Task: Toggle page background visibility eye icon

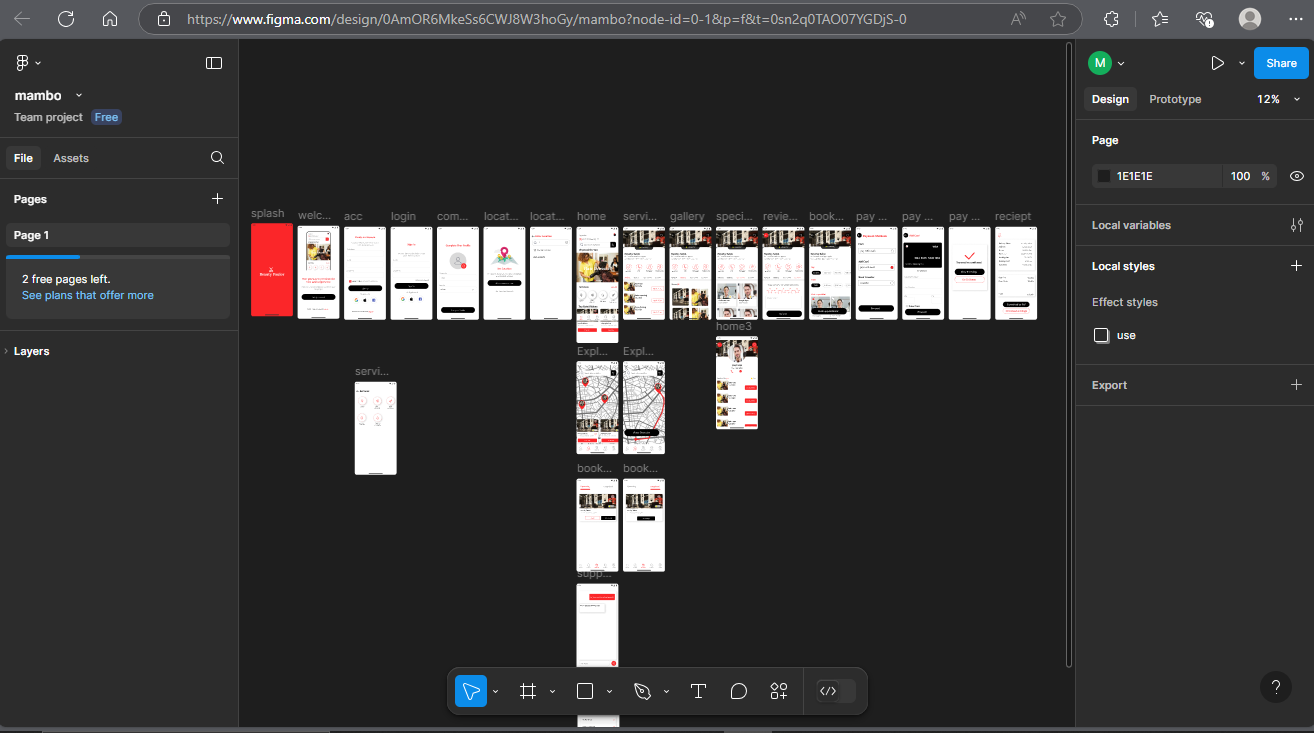Action: tap(1297, 176)
